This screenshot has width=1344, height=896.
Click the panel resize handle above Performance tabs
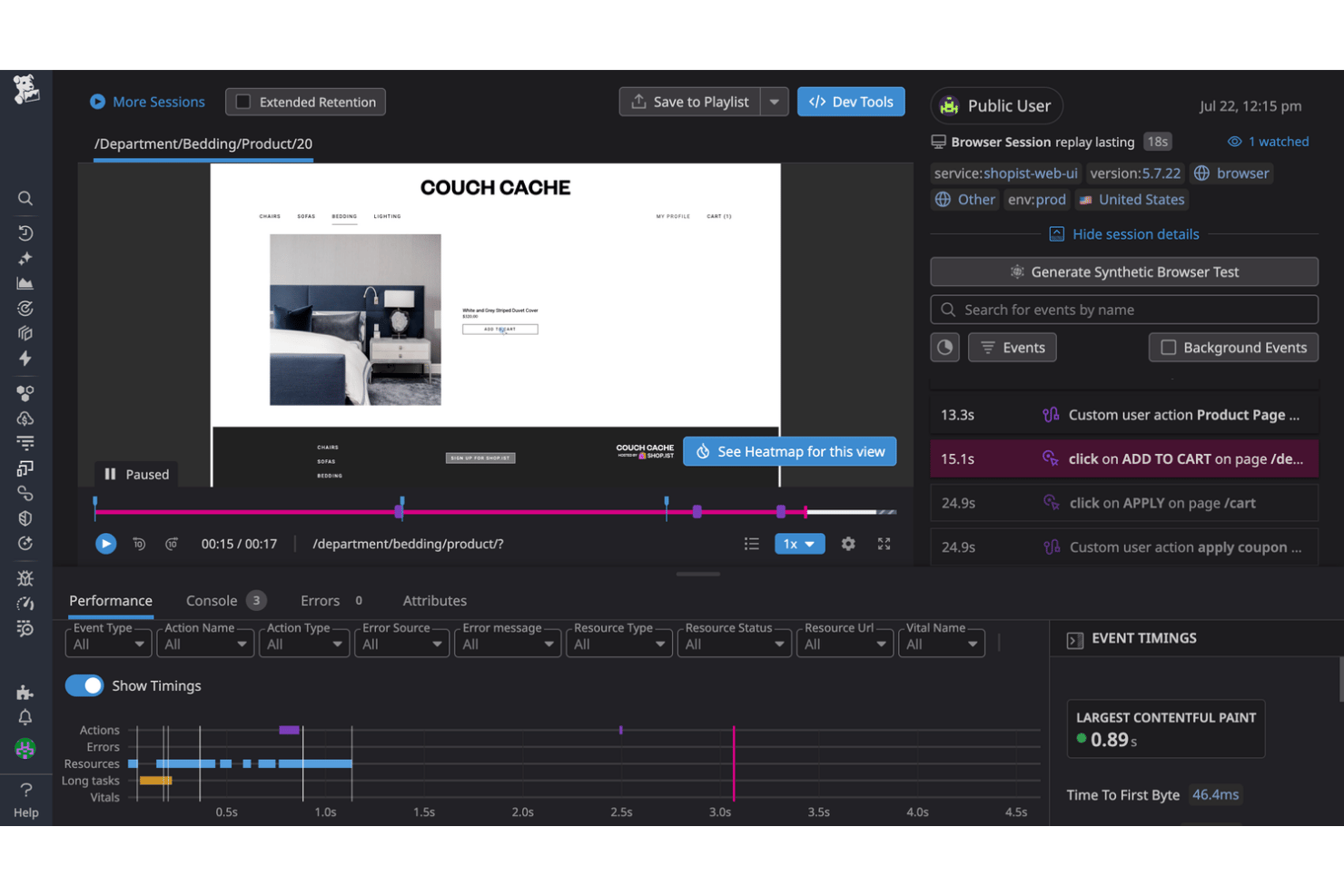(698, 574)
